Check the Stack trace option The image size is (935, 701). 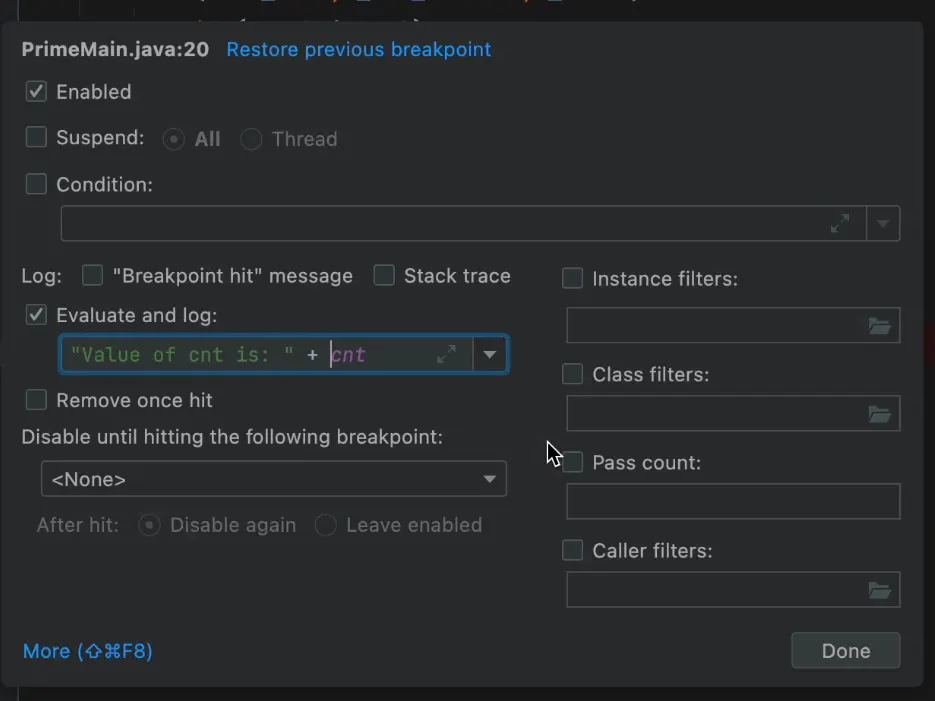tap(384, 276)
